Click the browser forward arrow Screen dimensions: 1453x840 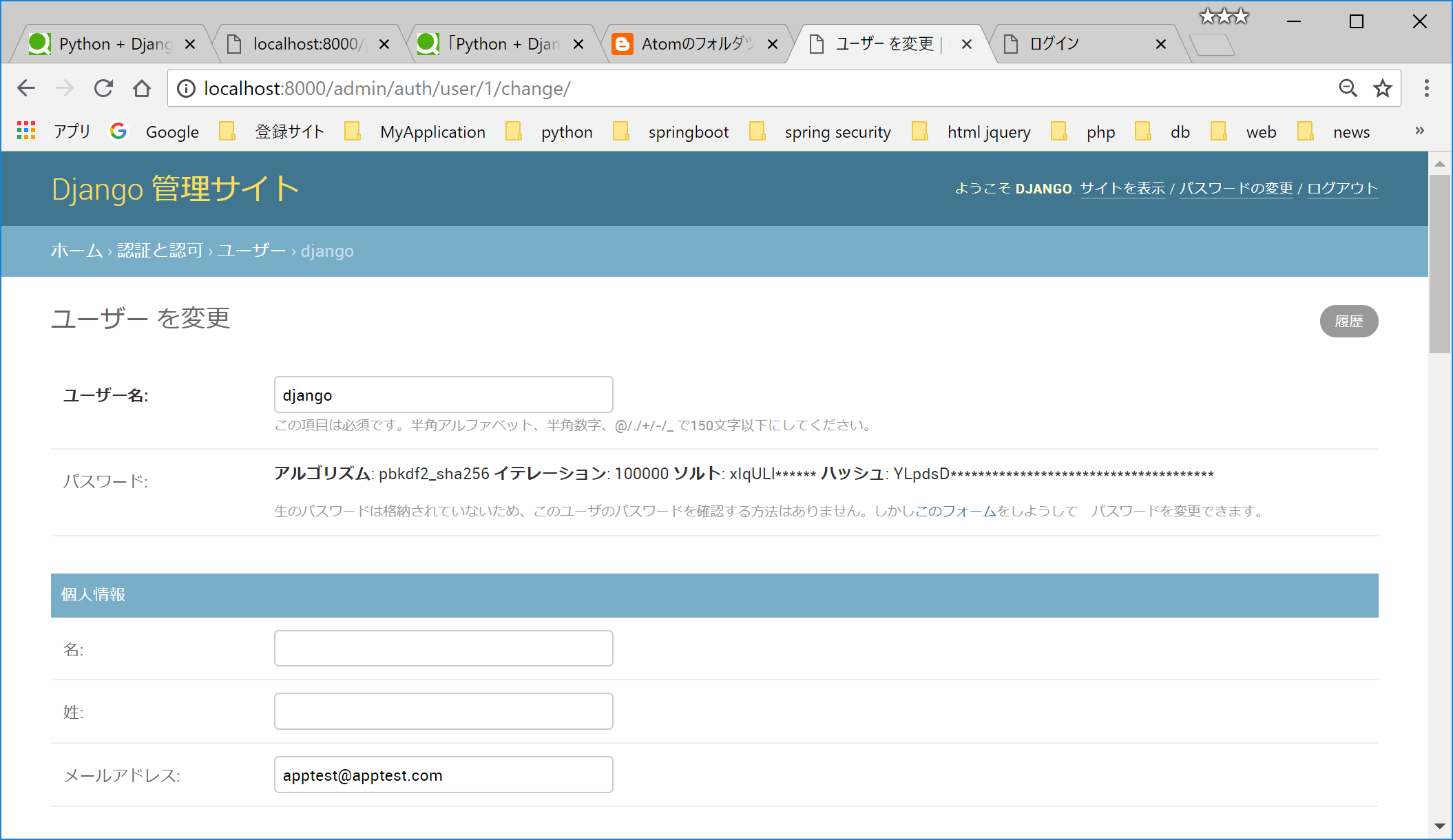65,88
